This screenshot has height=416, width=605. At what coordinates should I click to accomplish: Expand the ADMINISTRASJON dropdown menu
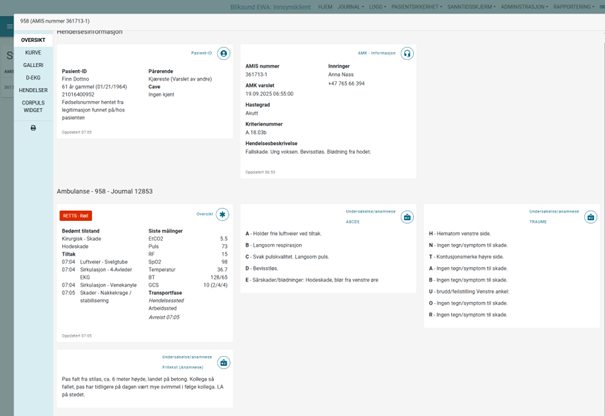524,6
